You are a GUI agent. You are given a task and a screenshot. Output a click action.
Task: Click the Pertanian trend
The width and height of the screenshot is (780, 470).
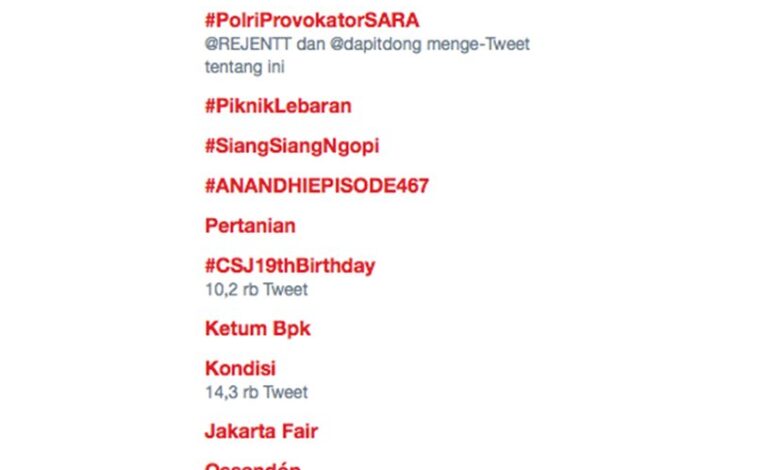click(x=250, y=226)
